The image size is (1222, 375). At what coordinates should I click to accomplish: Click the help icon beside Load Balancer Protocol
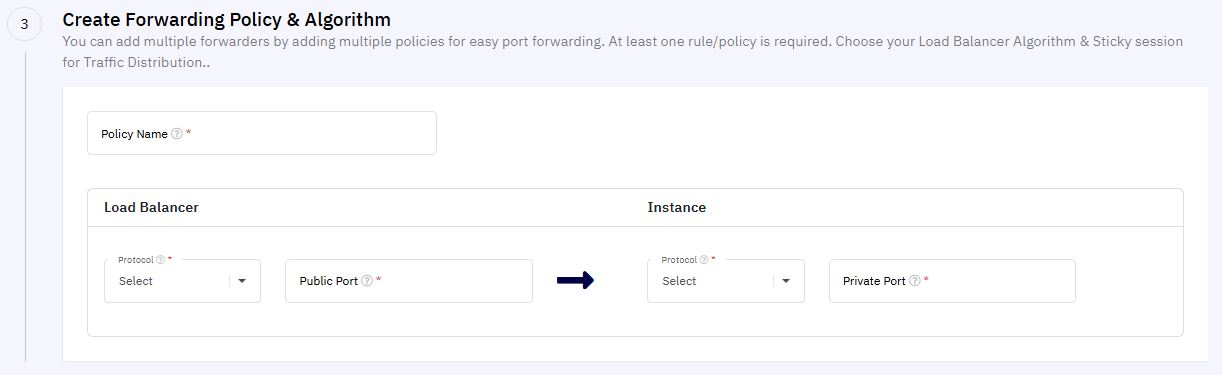point(160,260)
